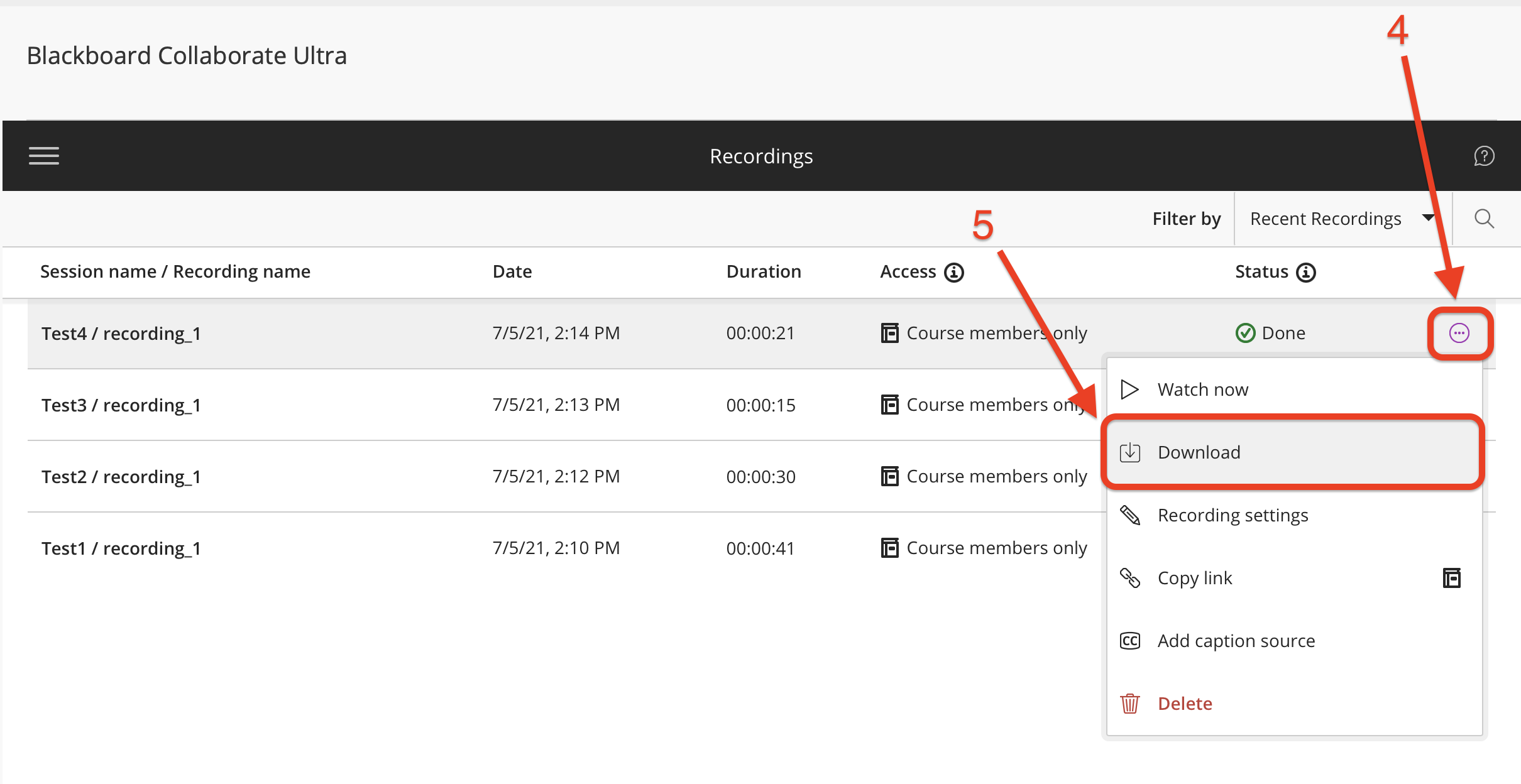Click the chain link icon
Viewport: 1521px width, 784px height.
pyautogui.click(x=1129, y=578)
